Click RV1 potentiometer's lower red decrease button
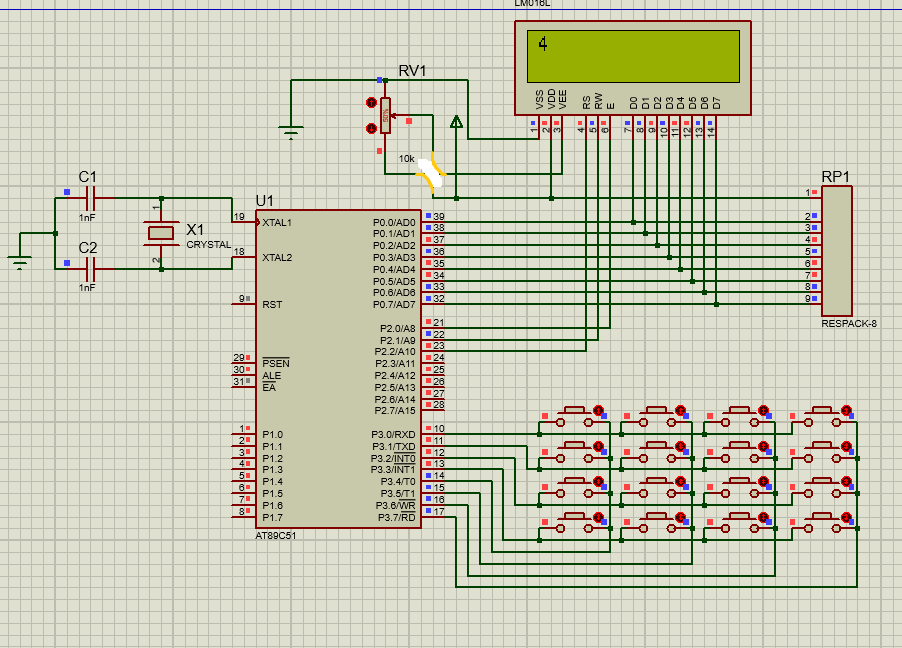 (x=371, y=128)
